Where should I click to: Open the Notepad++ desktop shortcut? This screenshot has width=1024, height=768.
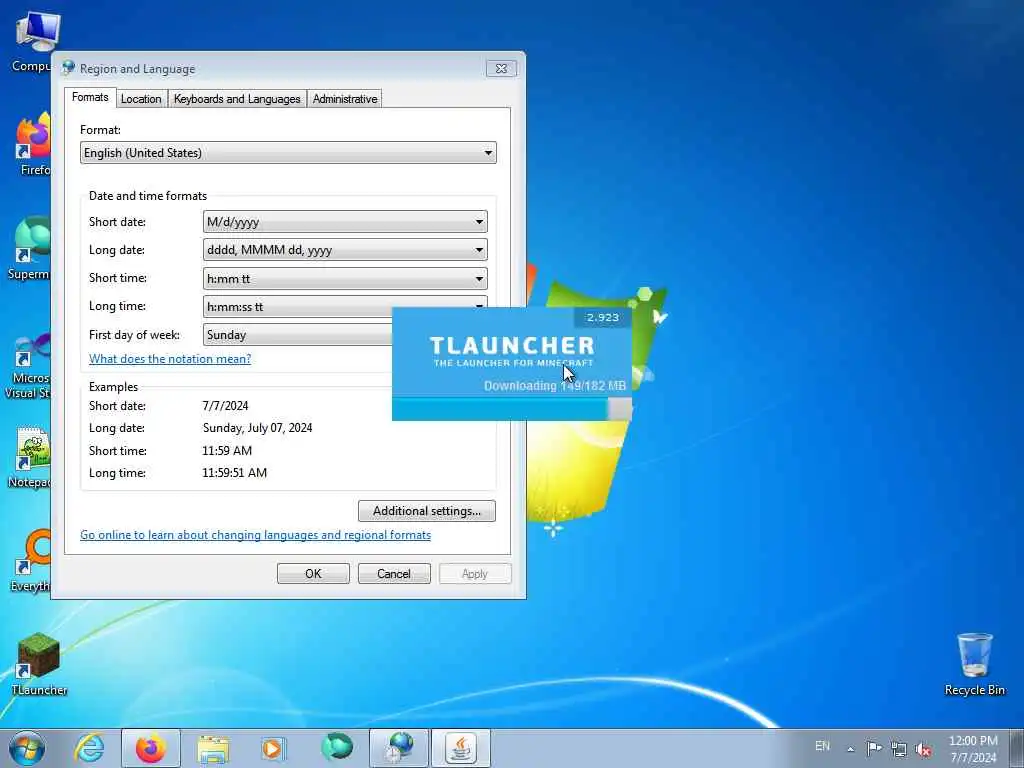31,457
